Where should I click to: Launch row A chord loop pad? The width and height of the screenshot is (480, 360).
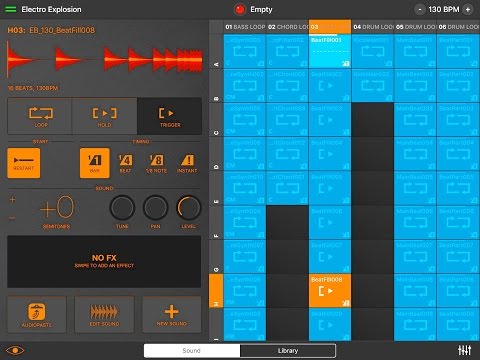coord(287,51)
